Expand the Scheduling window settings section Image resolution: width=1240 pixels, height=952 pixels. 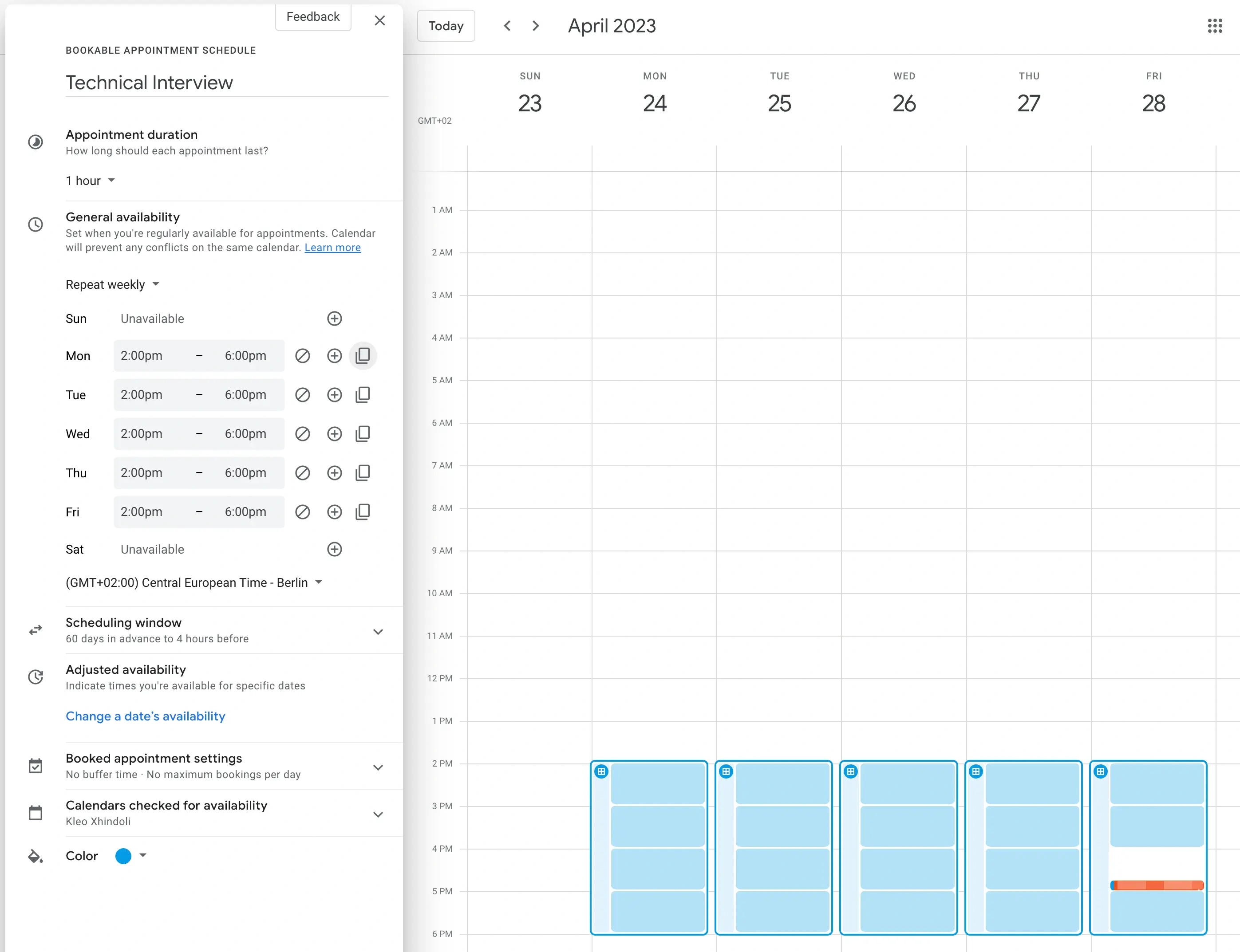[x=378, y=631]
